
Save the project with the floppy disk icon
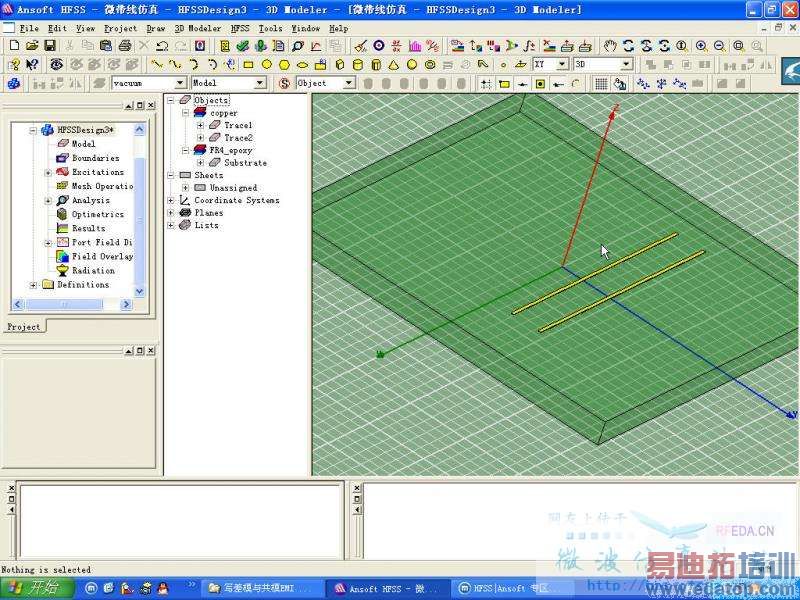coord(49,46)
